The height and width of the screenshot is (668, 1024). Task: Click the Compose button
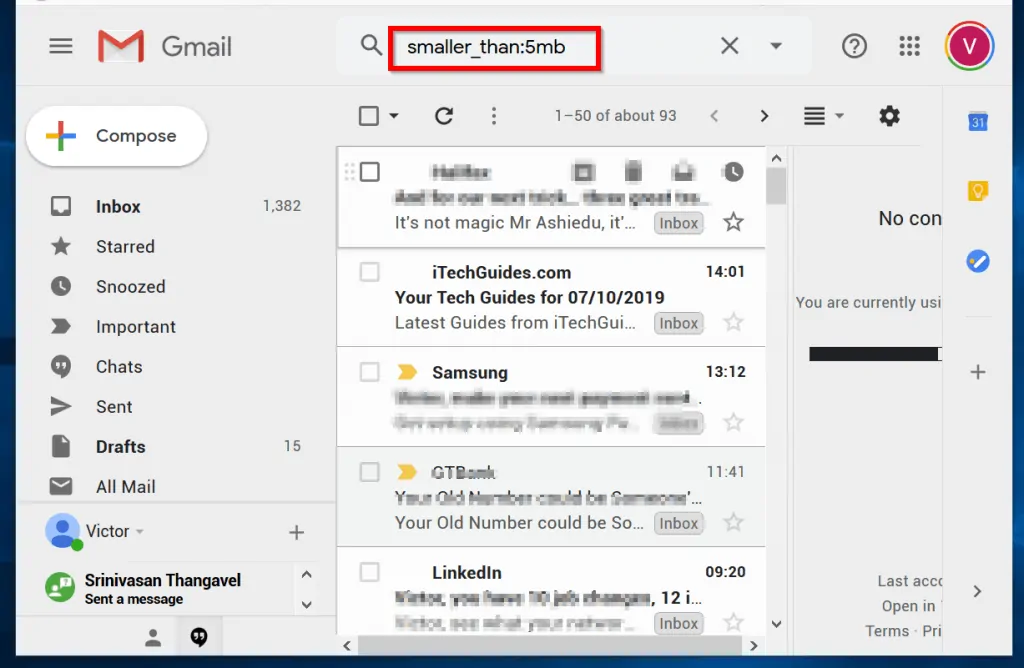click(117, 136)
